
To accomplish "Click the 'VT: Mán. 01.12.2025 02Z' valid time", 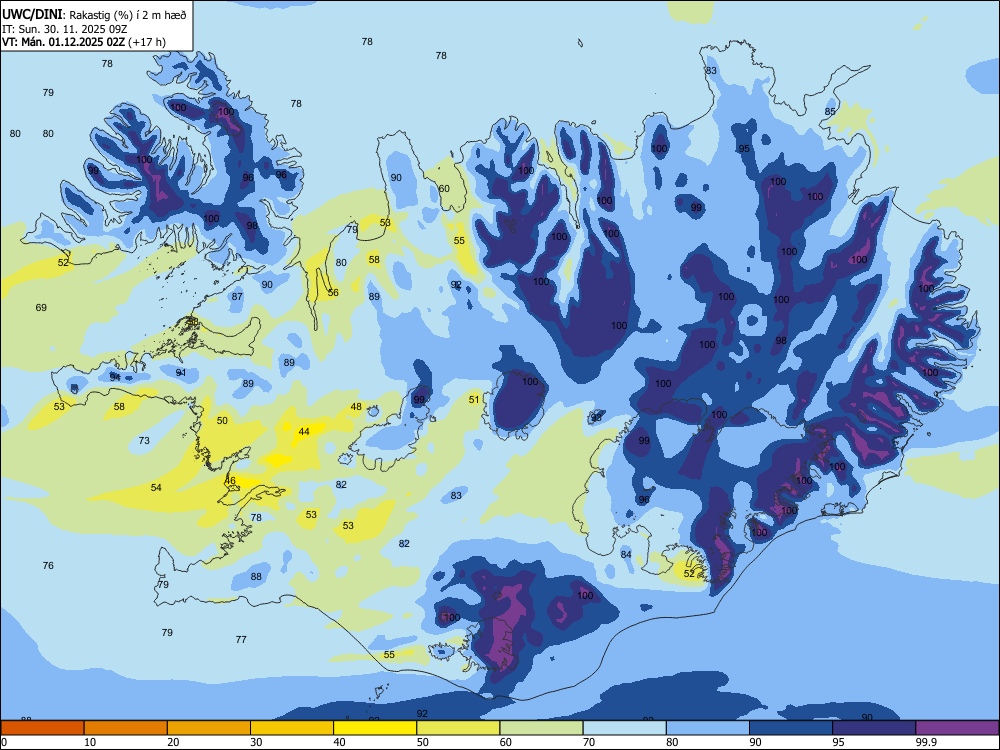I will tap(64, 42).
